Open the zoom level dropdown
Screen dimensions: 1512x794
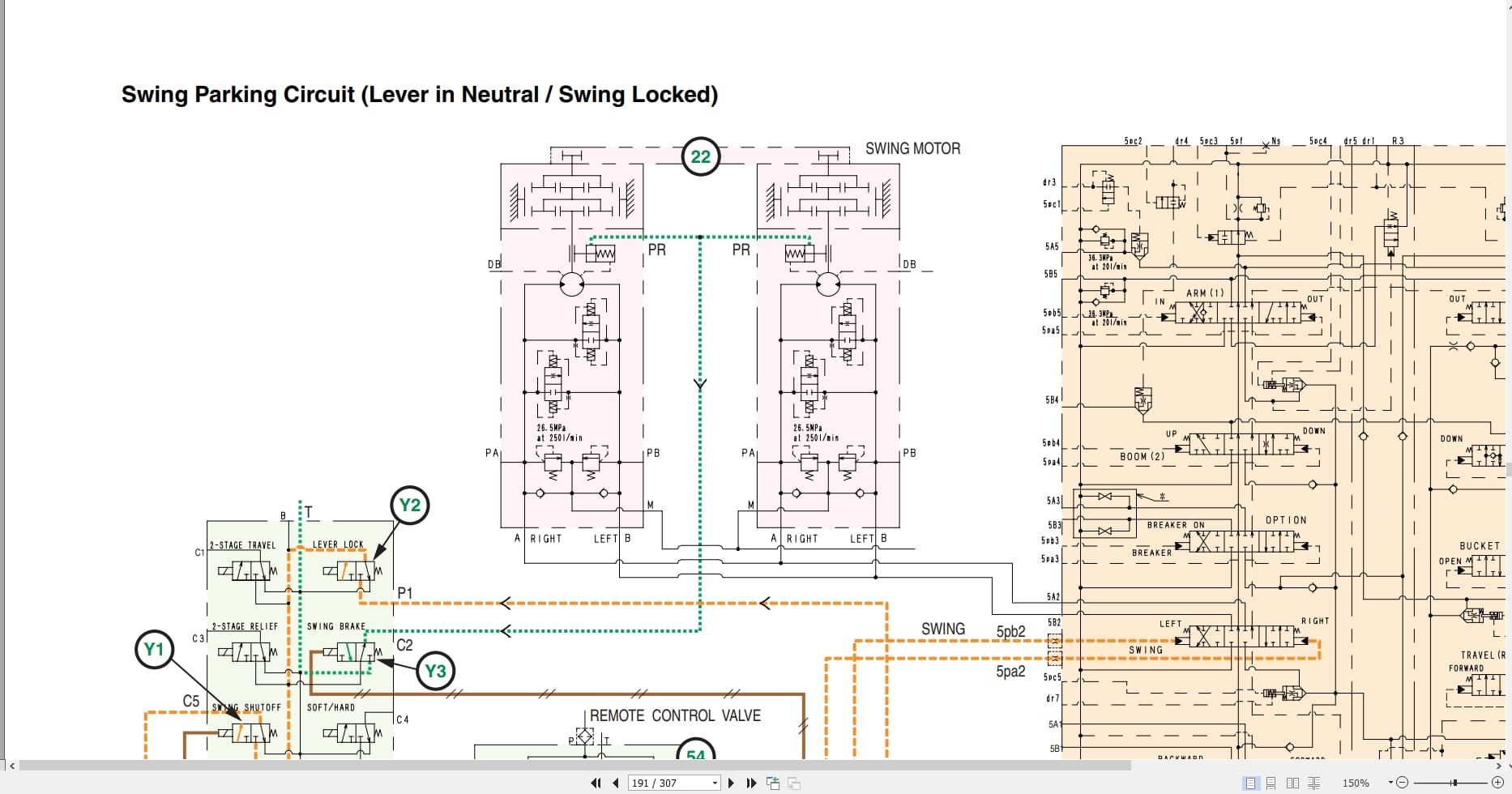[1391, 783]
